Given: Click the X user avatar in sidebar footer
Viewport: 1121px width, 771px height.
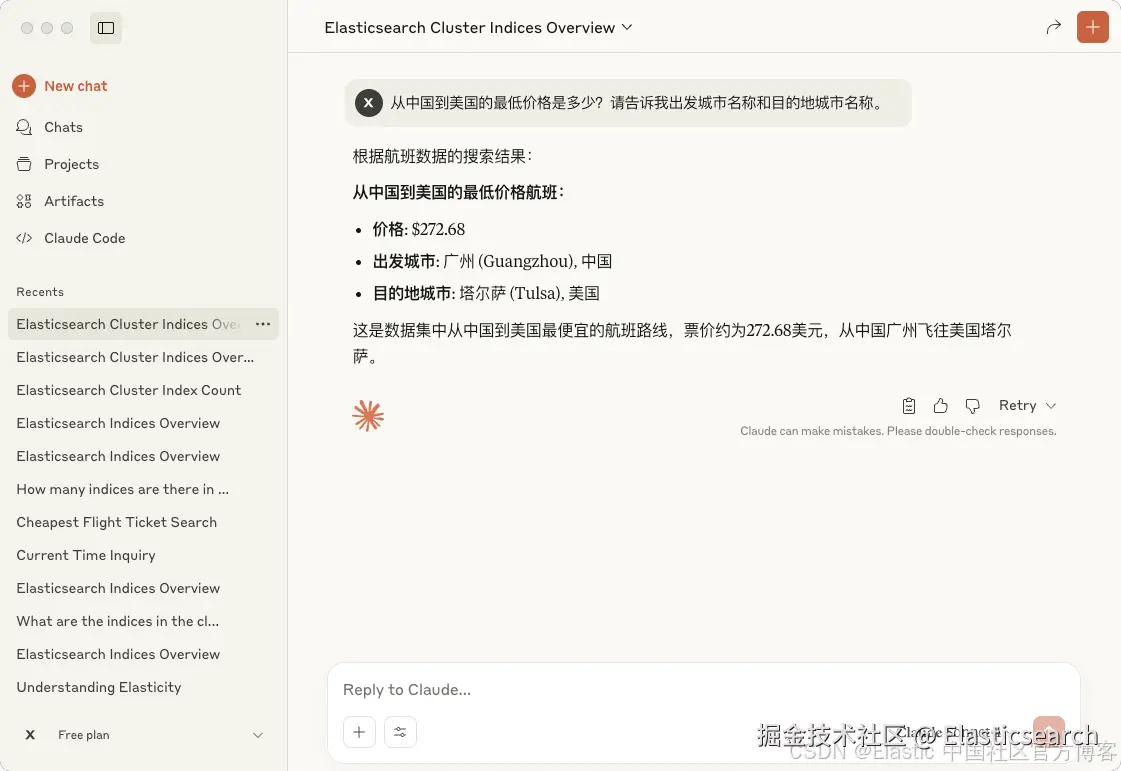Looking at the screenshot, I should [30, 735].
